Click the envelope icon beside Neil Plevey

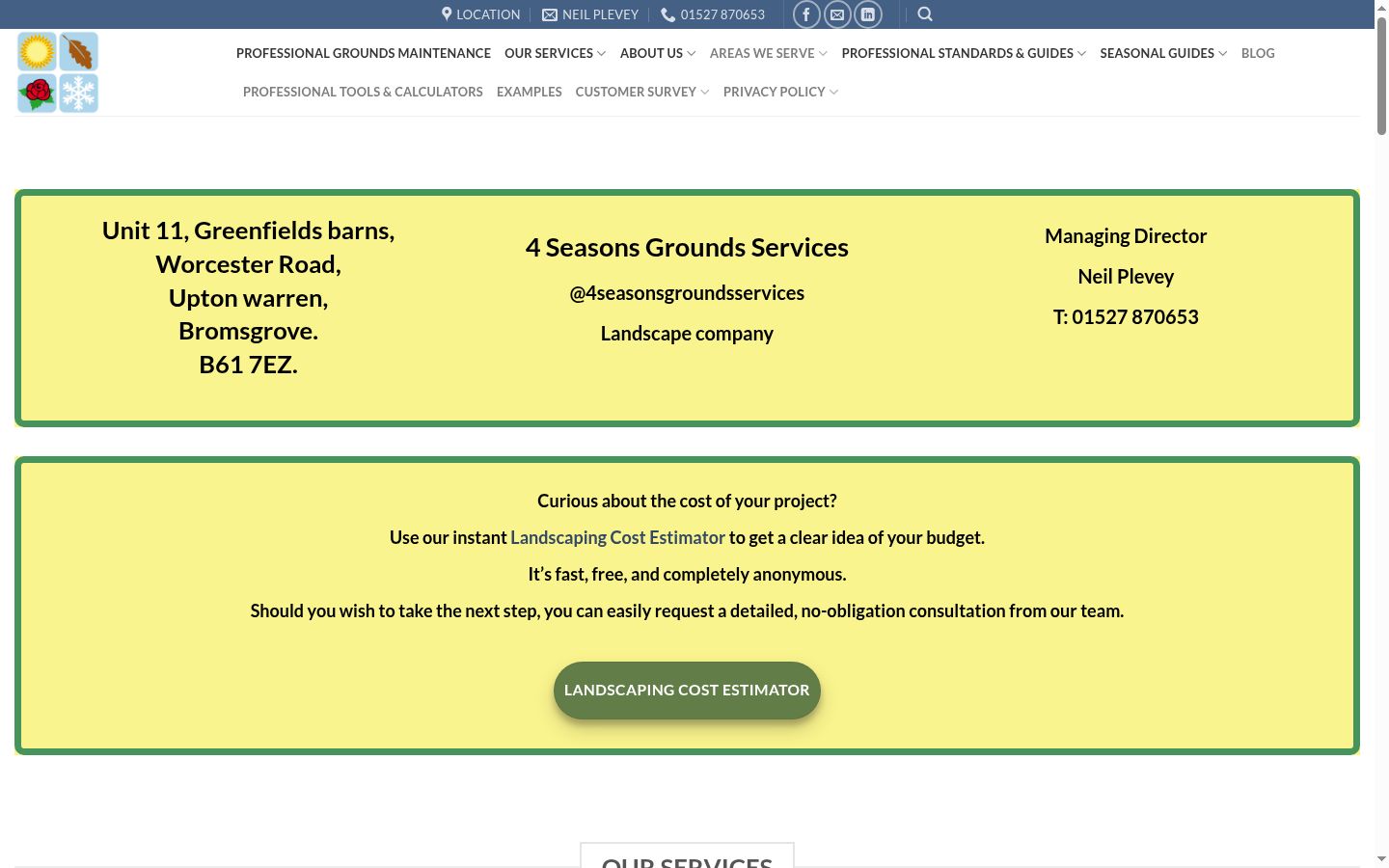550,14
